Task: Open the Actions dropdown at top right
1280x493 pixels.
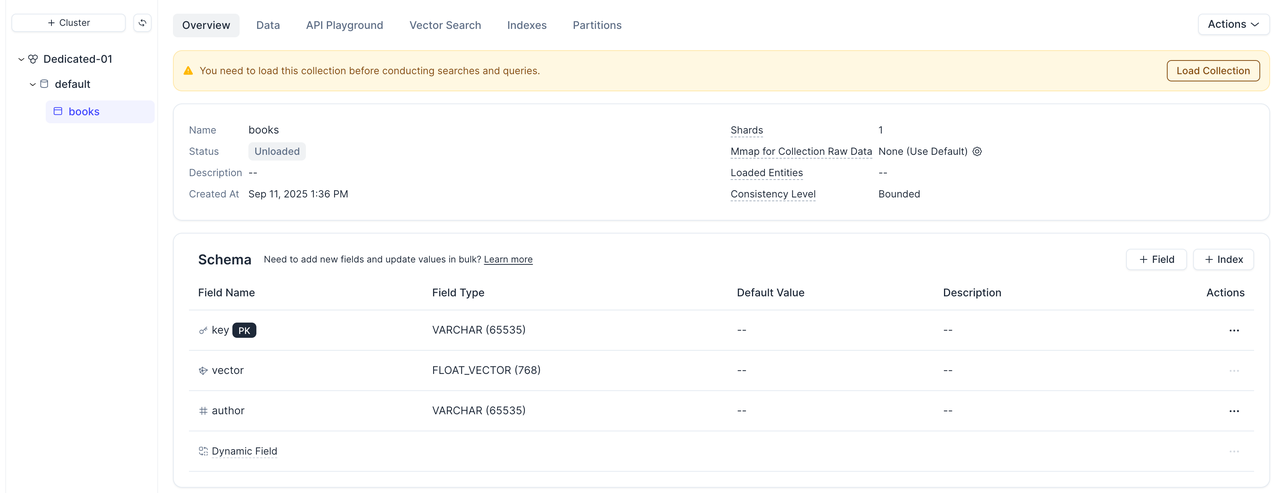Action: pyautogui.click(x=1233, y=24)
